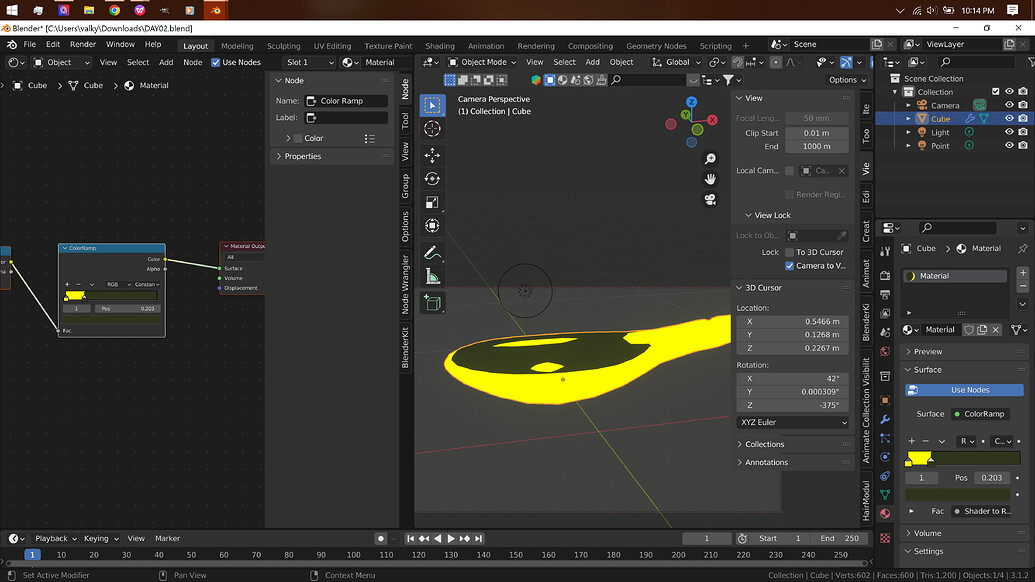The width and height of the screenshot is (1035, 582).
Task: Click the yellow color ramp in properties
Action: point(919,458)
